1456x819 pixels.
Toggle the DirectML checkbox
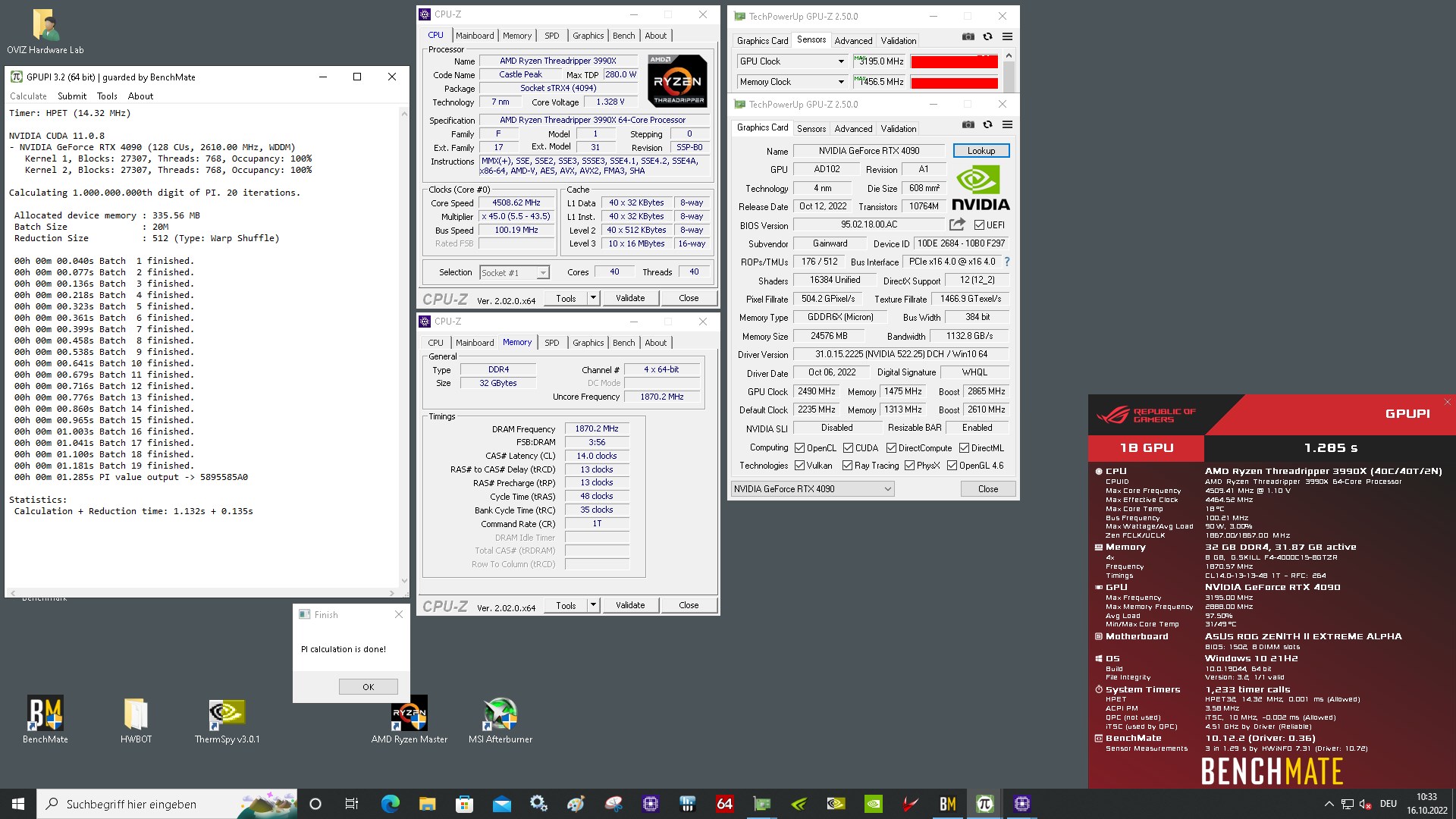point(964,448)
